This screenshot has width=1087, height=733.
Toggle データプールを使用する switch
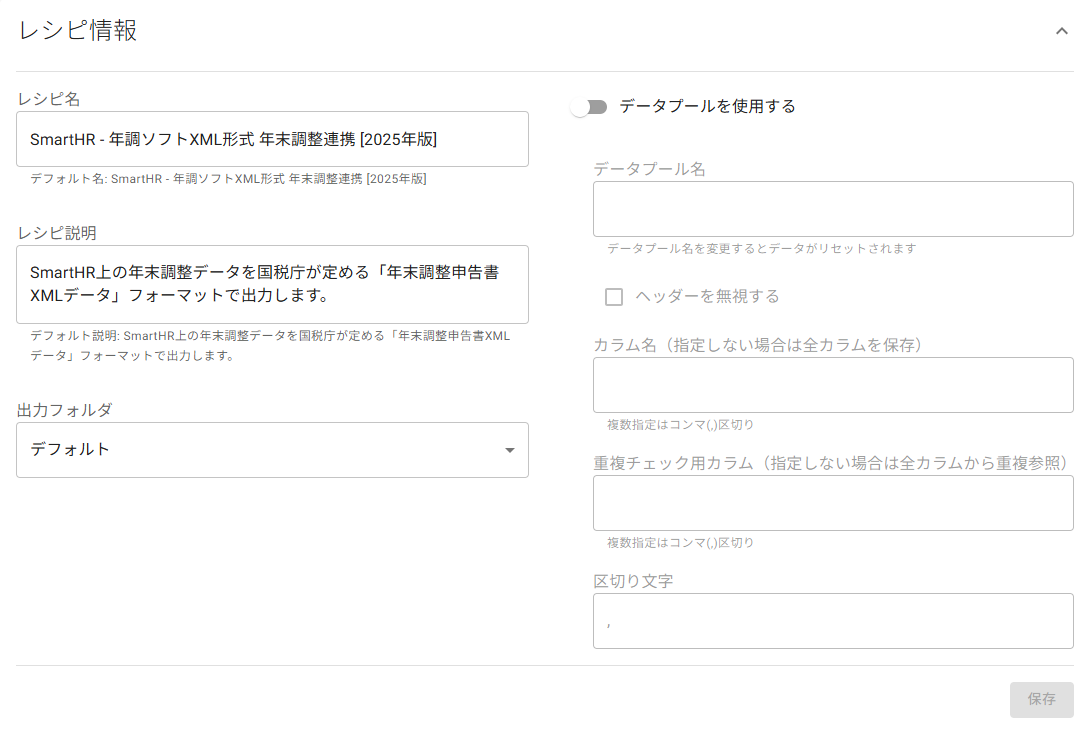589,107
